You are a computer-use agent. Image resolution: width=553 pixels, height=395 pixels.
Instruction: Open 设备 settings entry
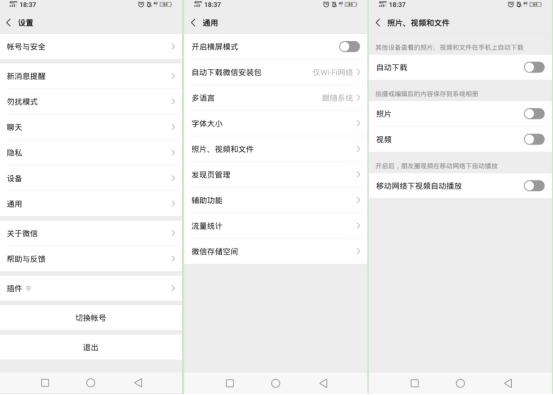91,178
